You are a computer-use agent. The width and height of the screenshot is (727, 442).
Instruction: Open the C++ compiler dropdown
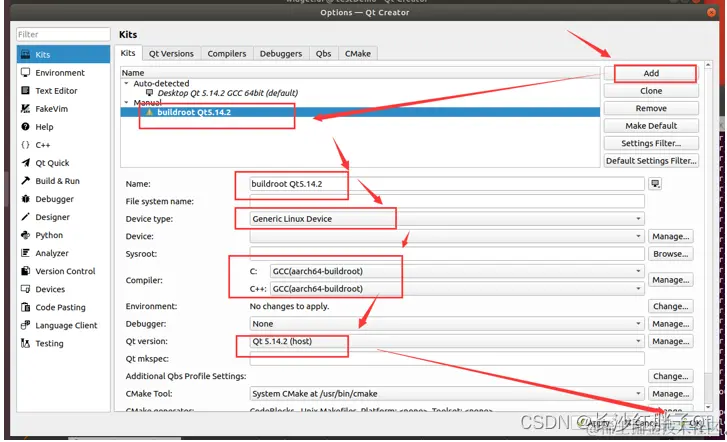457,289
